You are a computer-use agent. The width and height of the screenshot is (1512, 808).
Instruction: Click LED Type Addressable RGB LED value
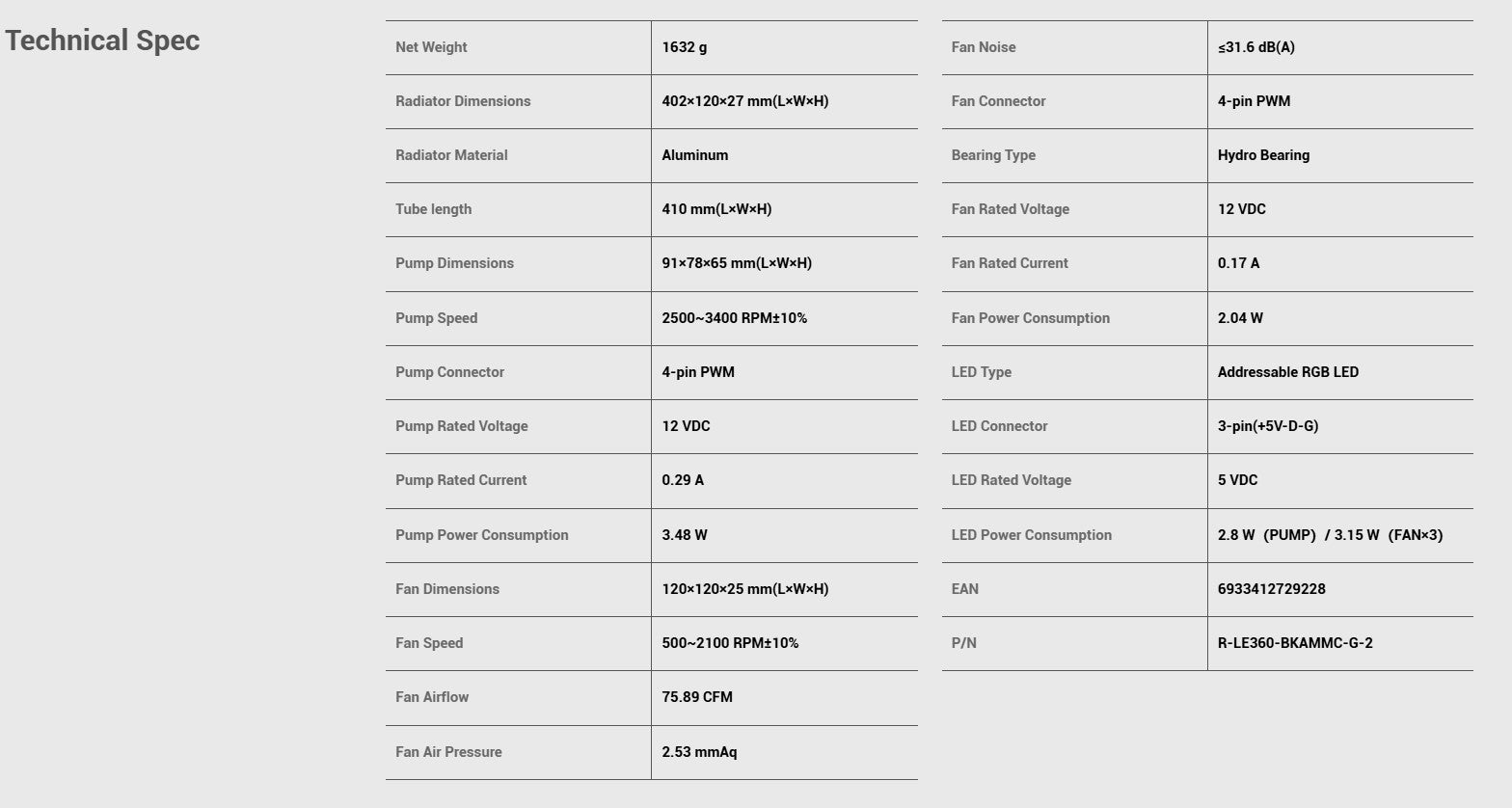pos(1288,372)
